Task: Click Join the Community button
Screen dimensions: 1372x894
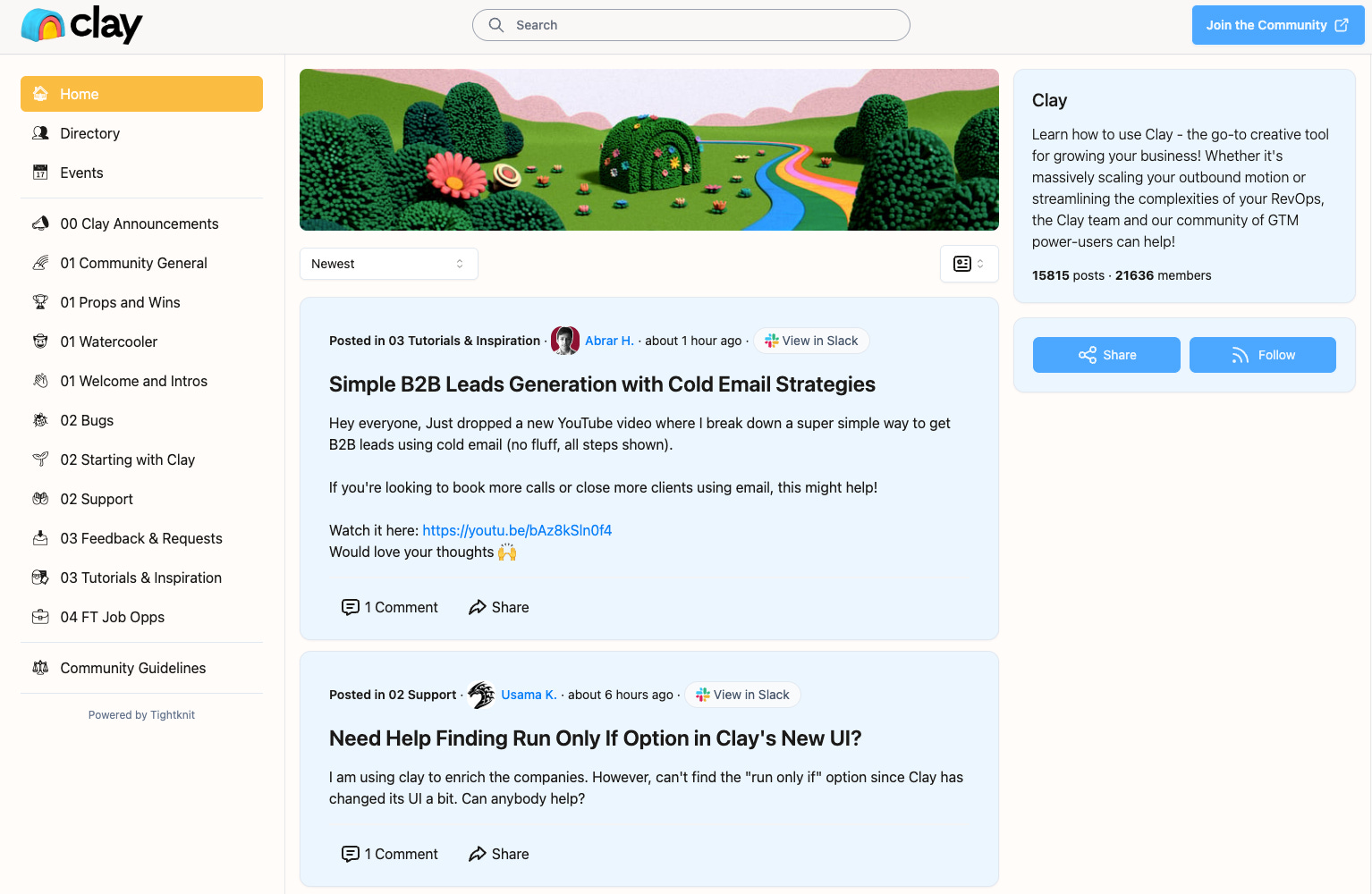Action: (1278, 25)
